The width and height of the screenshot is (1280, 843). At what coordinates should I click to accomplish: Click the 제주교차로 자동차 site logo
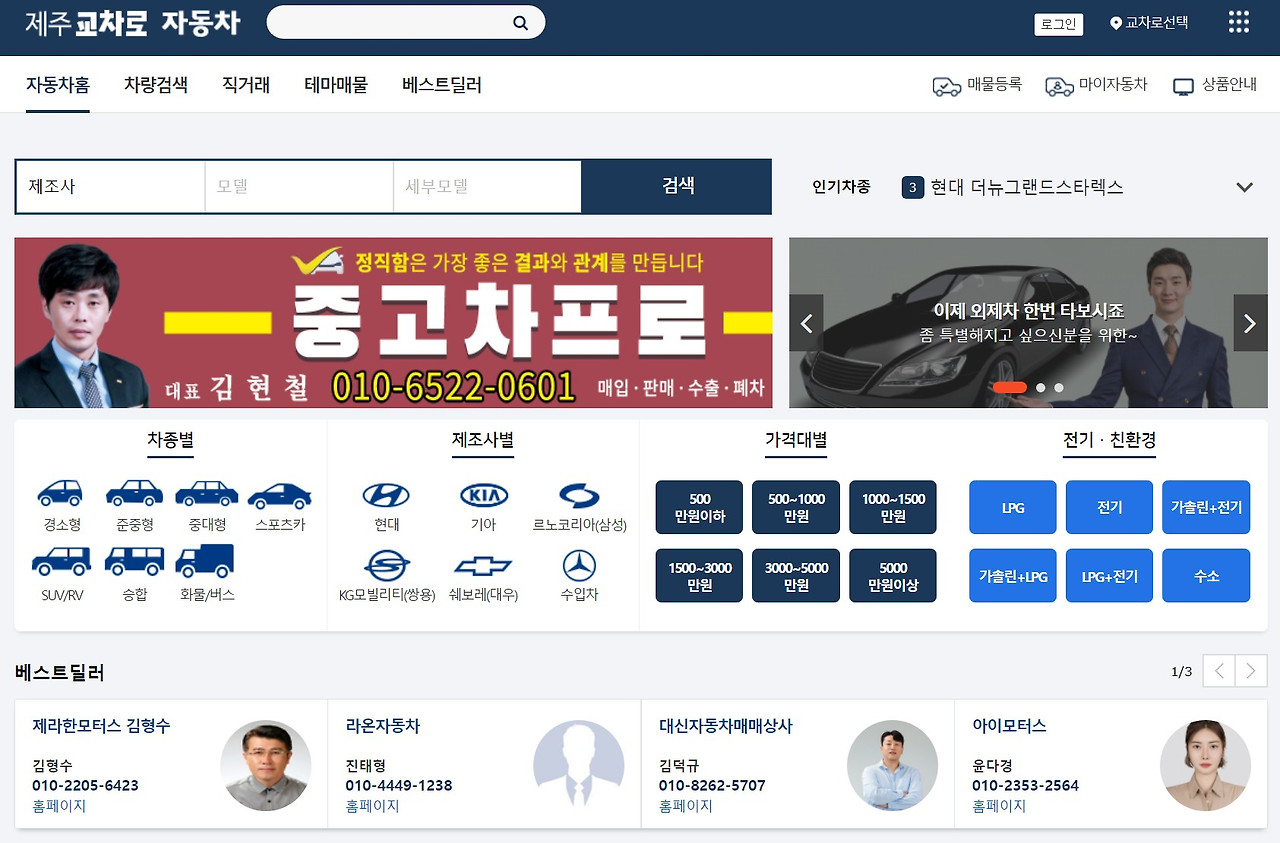pos(133,22)
